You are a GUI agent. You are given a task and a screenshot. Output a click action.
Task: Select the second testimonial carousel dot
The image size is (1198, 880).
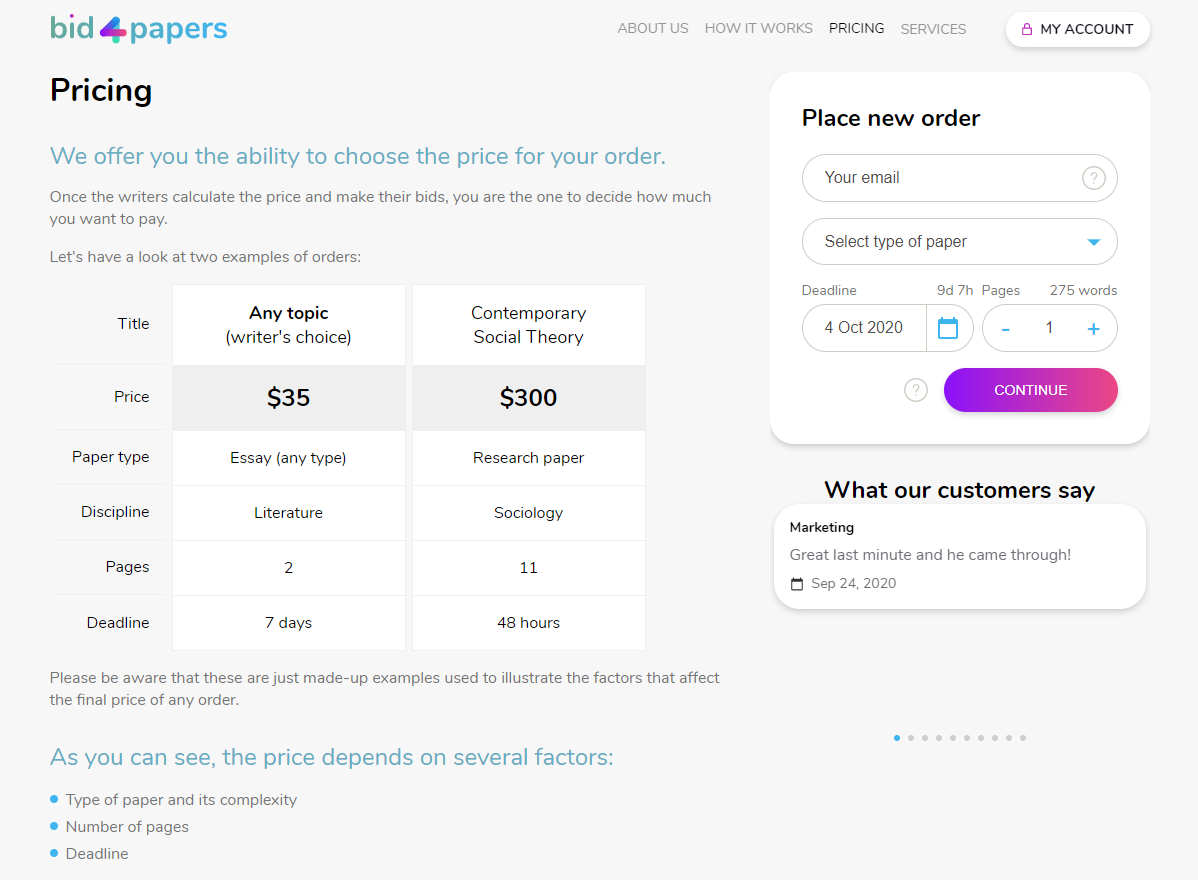pyautogui.click(x=911, y=738)
